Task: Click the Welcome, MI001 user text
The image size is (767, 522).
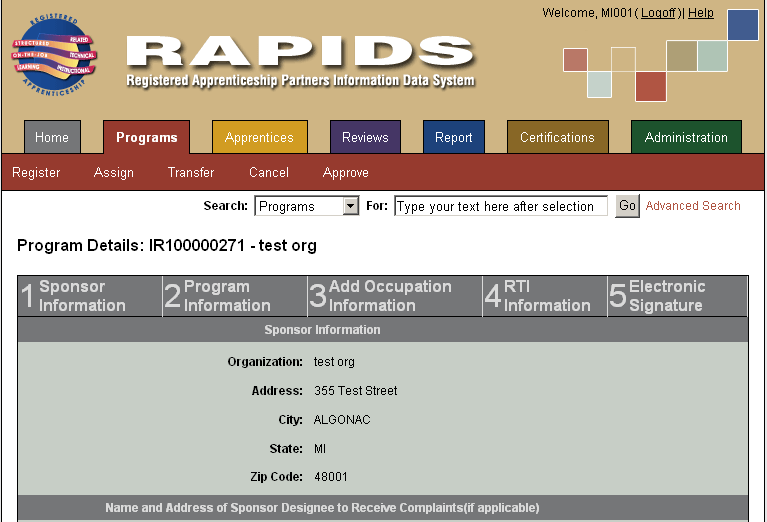Action: point(587,13)
